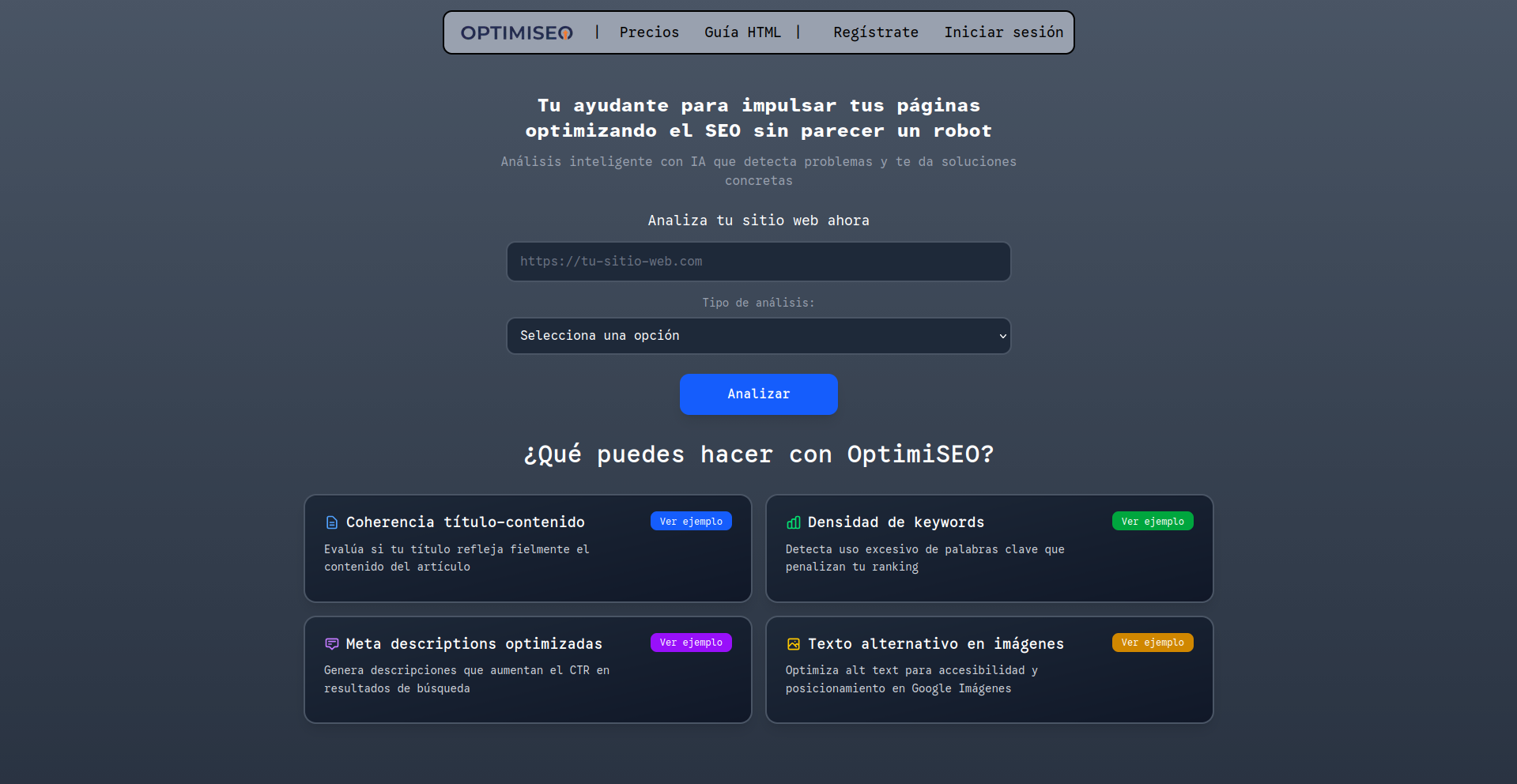Click the document icon beside Coherencia título-contenido
The image size is (1517, 784).
(x=332, y=522)
